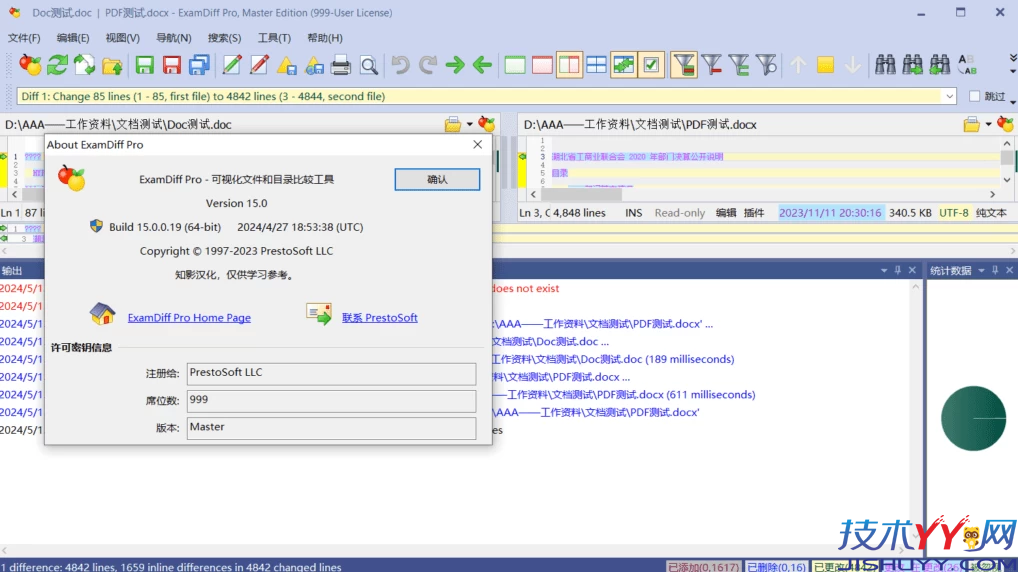Toggle the synchronized scrolling icon with green arrows
The width and height of the screenshot is (1018, 572).
coord(624,65)
